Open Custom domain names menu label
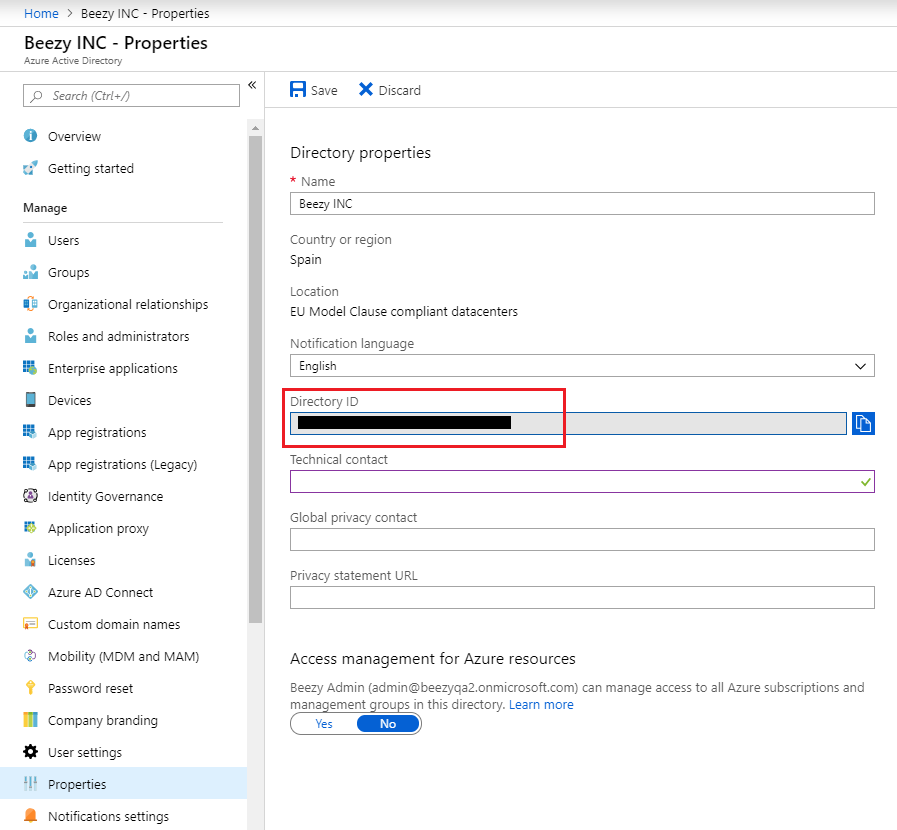This screenshot has width=897, height=830. (x=114, y=625)
